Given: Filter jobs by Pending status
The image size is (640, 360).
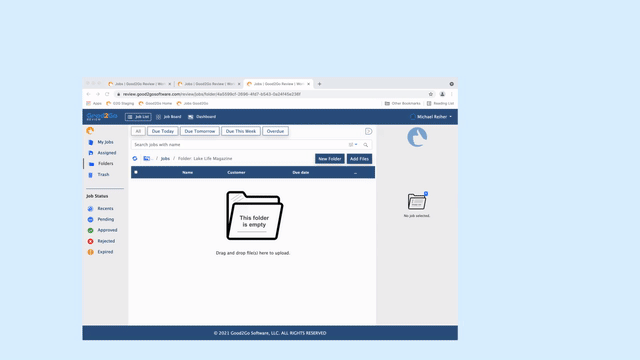Looking at the screenshot, I should (101, 219).
